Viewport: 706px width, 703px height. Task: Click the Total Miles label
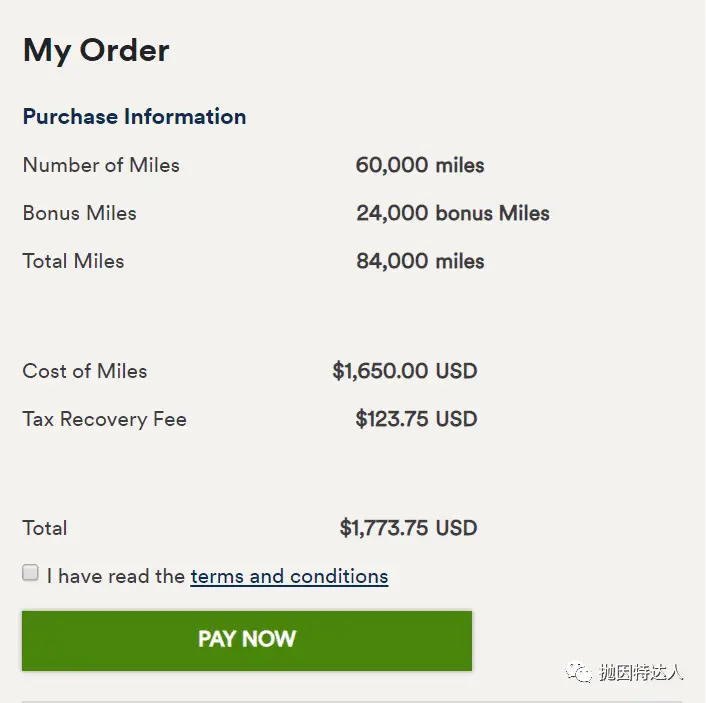74,261
